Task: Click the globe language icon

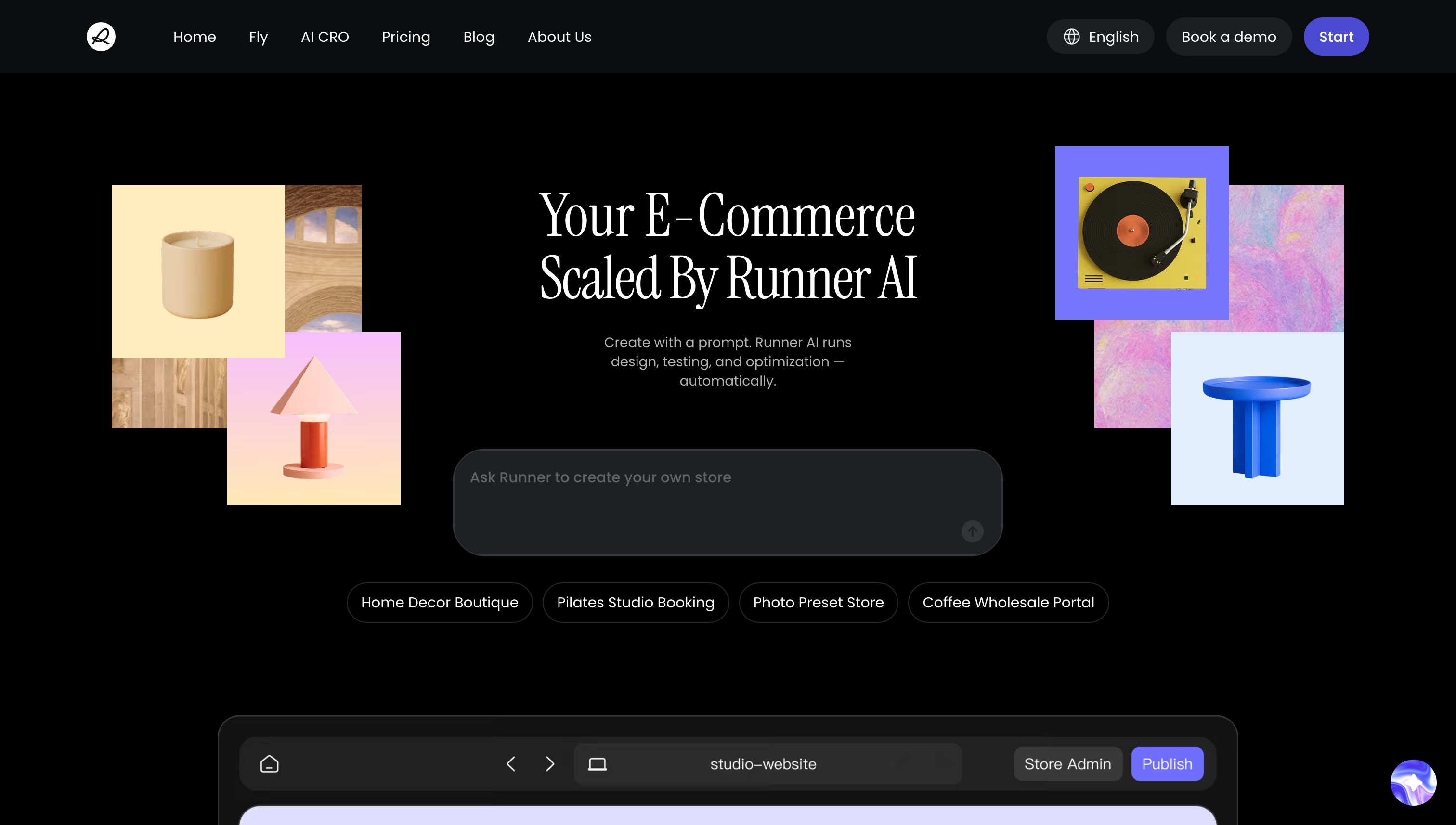Action: pos(1071,37)
